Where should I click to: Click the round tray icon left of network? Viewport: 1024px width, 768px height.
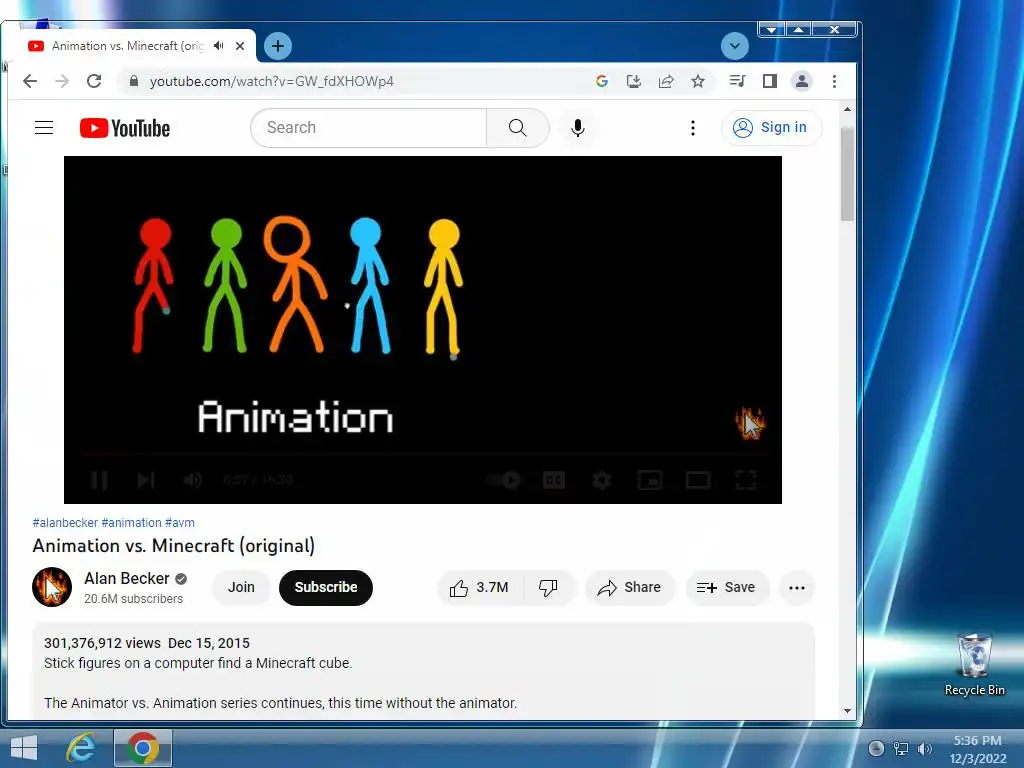pyautogui.click(x=876, y=748)
